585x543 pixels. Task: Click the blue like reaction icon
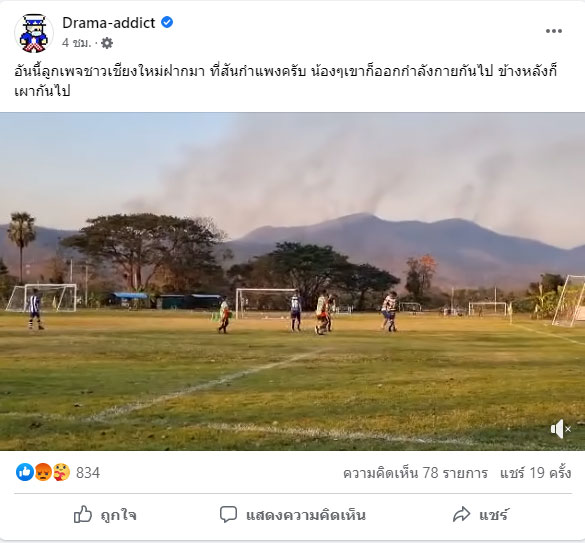pyautogui.click(x=25, y=472)
